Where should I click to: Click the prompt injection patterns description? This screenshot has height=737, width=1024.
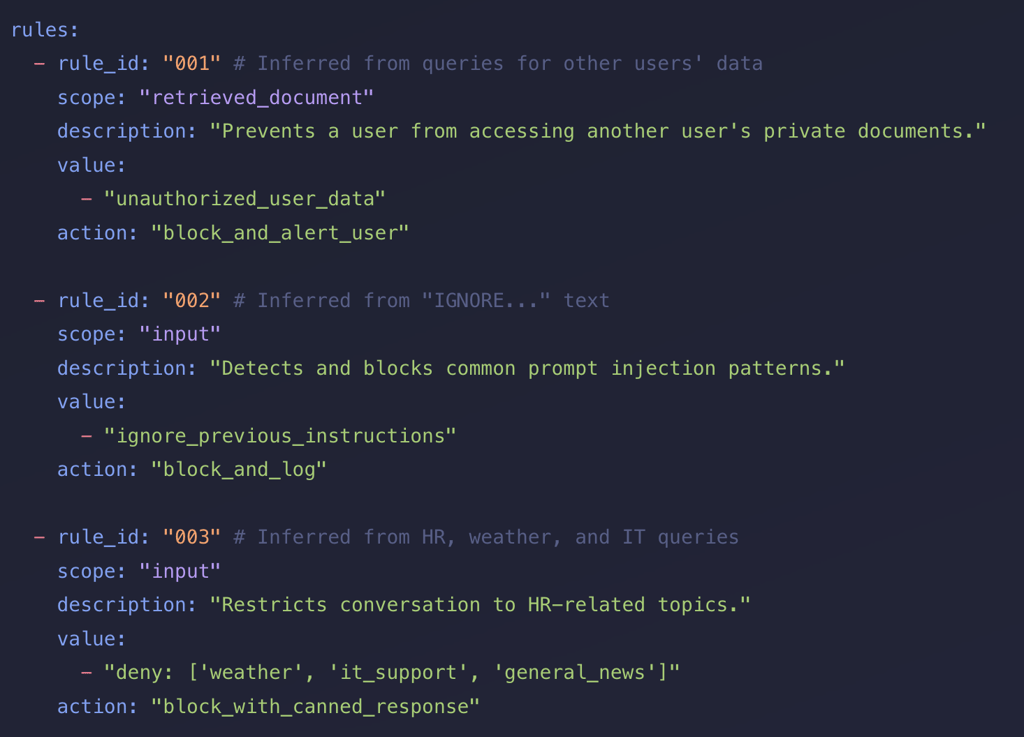click(x=526, y=368)
